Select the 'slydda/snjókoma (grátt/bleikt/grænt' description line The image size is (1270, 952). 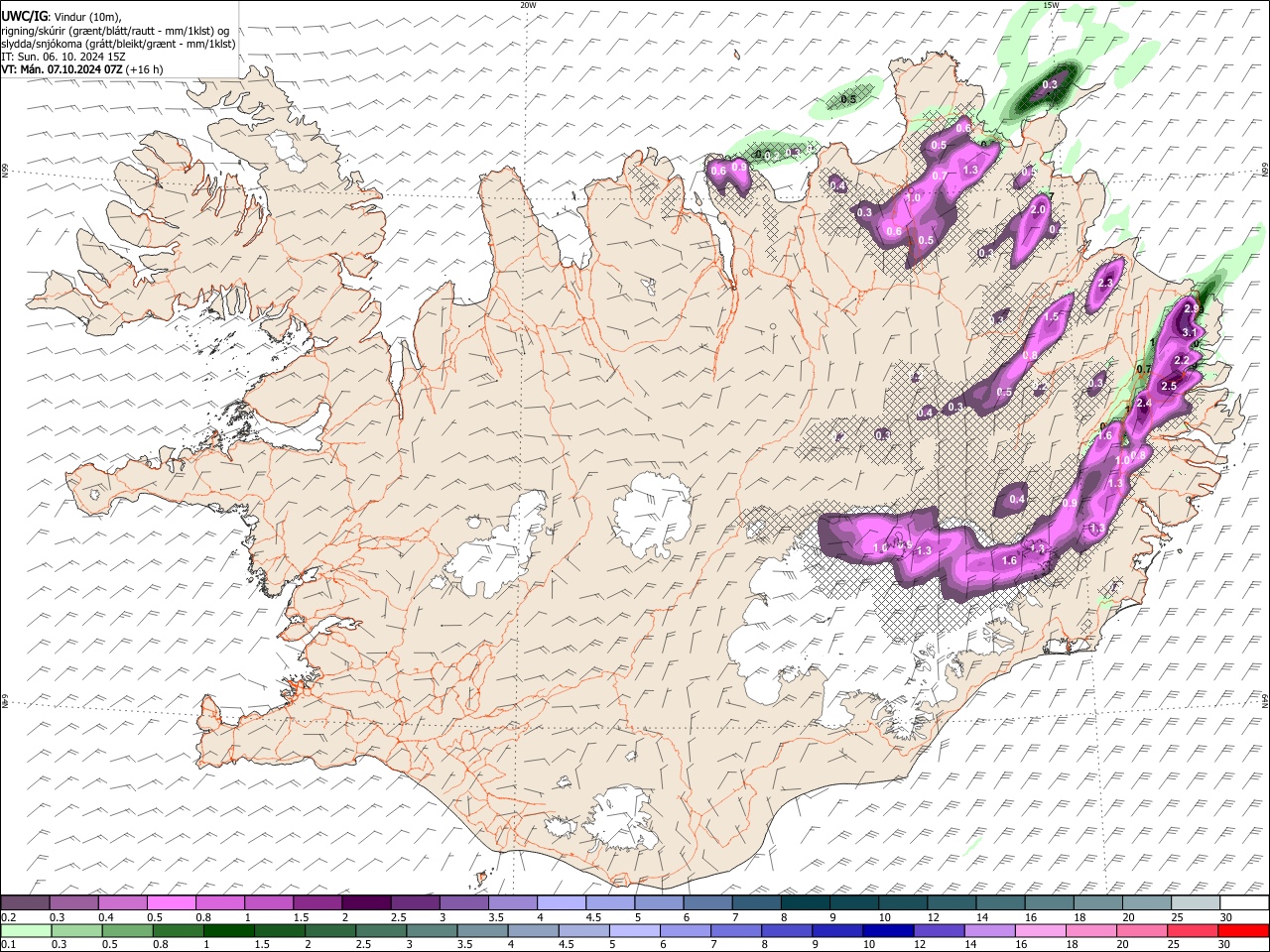click(x=118, y=44)
